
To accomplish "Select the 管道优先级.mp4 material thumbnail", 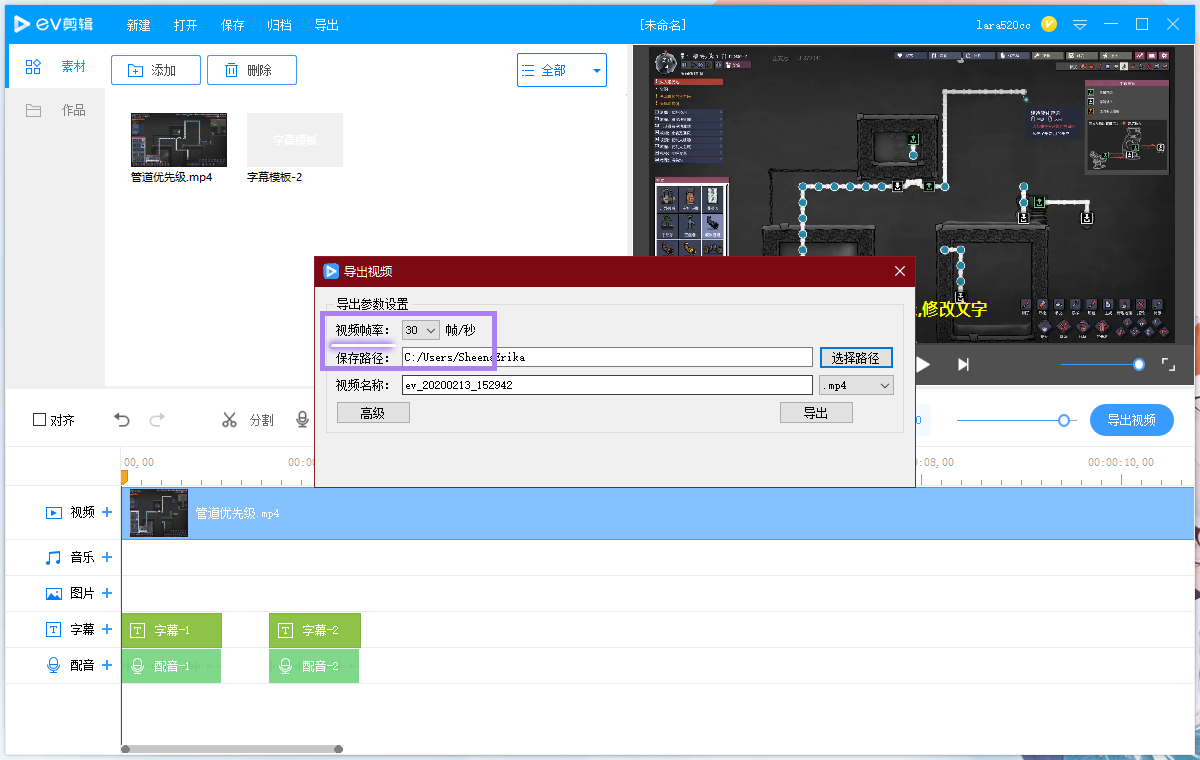I will point(179,140).
